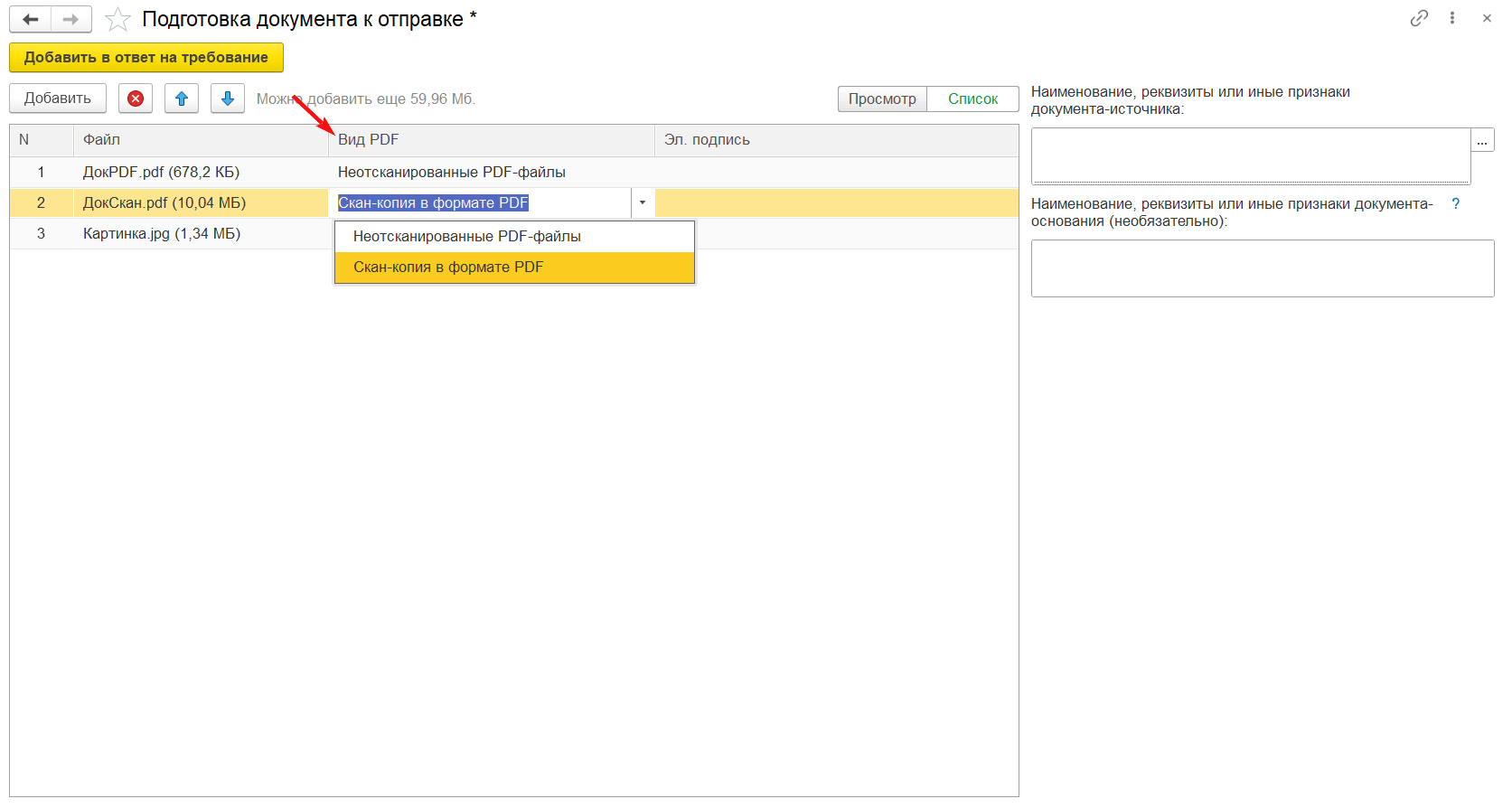Screen dimensions: 1512x808
Task: Switch to 'Список' view mode
Action: tap(973, 99)
